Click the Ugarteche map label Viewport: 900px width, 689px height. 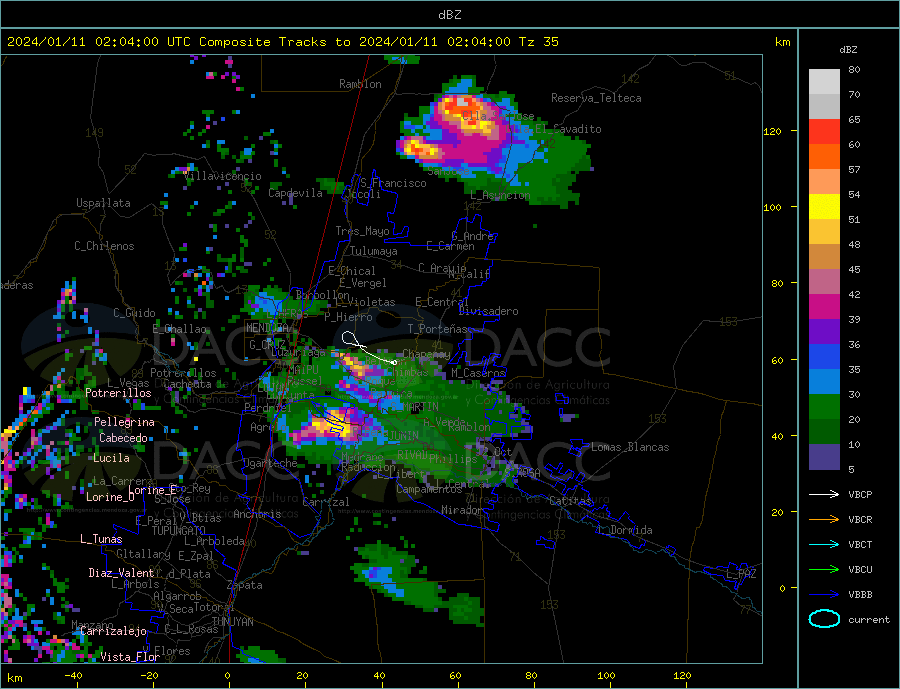click(270, 463)
